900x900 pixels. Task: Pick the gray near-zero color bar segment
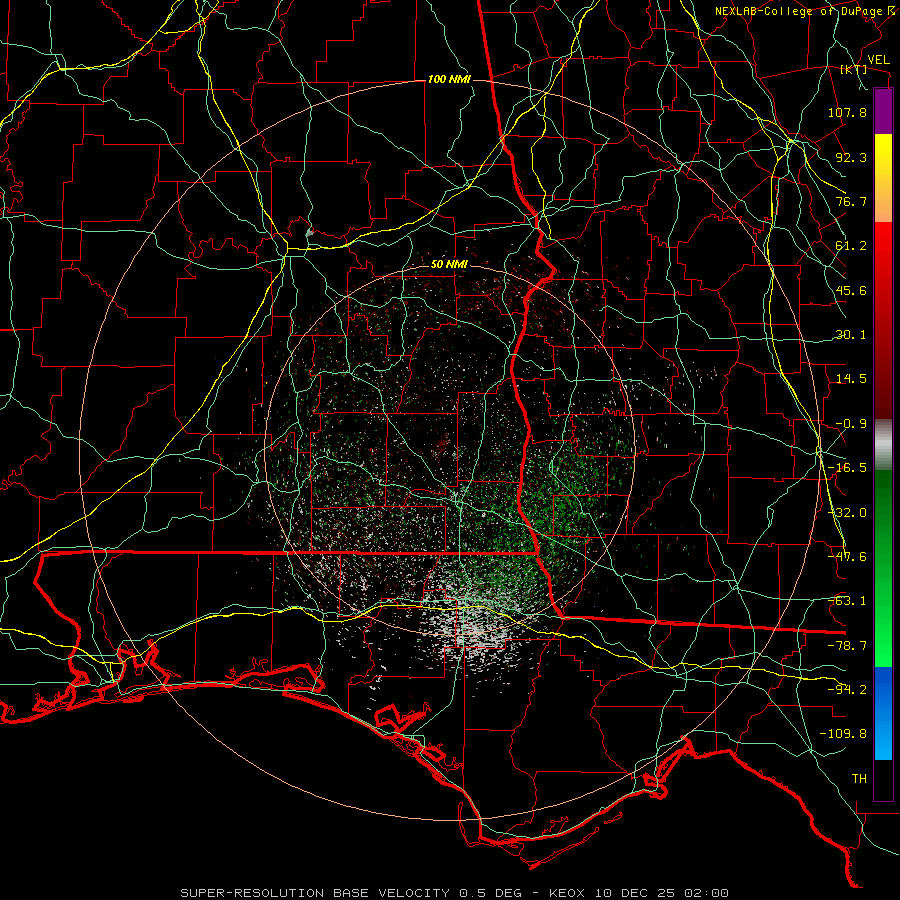[883, 445]
